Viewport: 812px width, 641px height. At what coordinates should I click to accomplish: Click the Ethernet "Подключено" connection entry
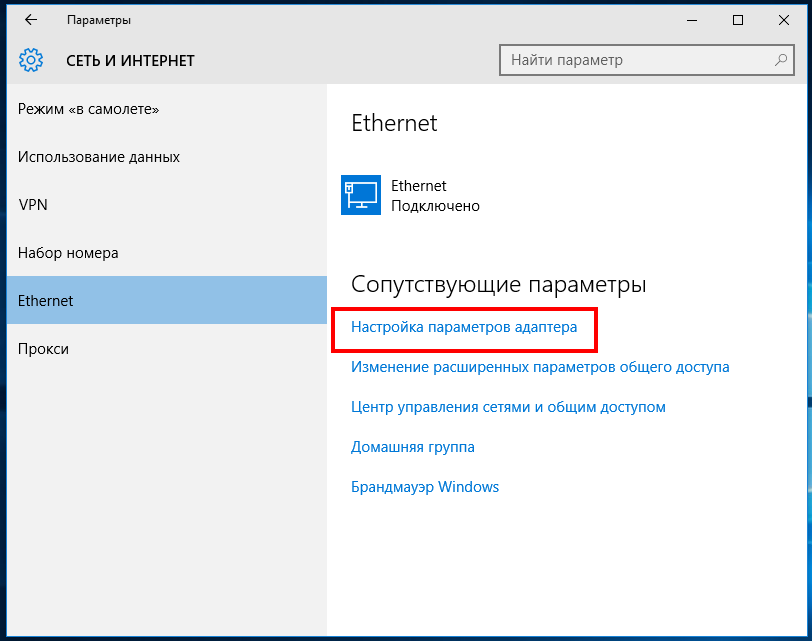[435, 196]
